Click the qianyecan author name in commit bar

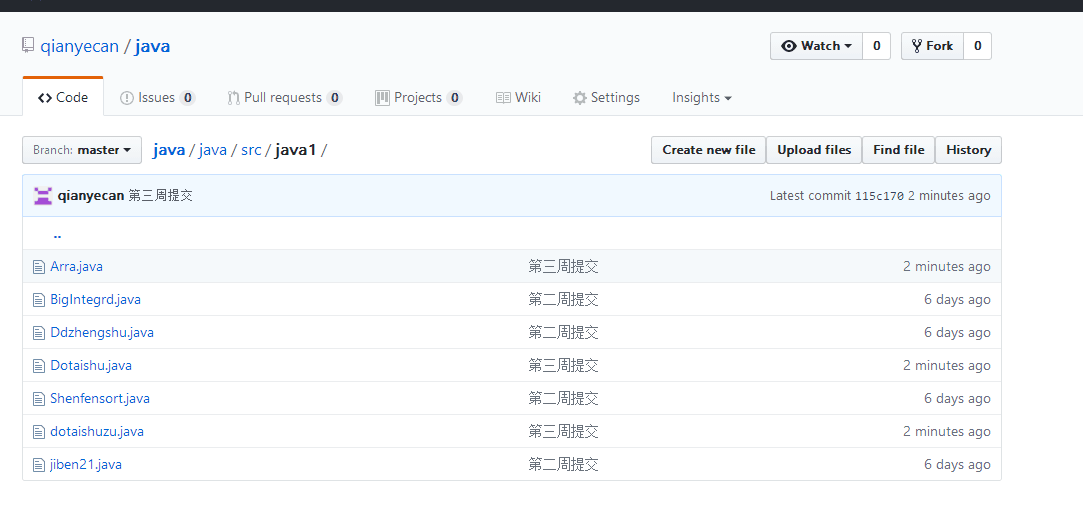[x=91, y=196]
